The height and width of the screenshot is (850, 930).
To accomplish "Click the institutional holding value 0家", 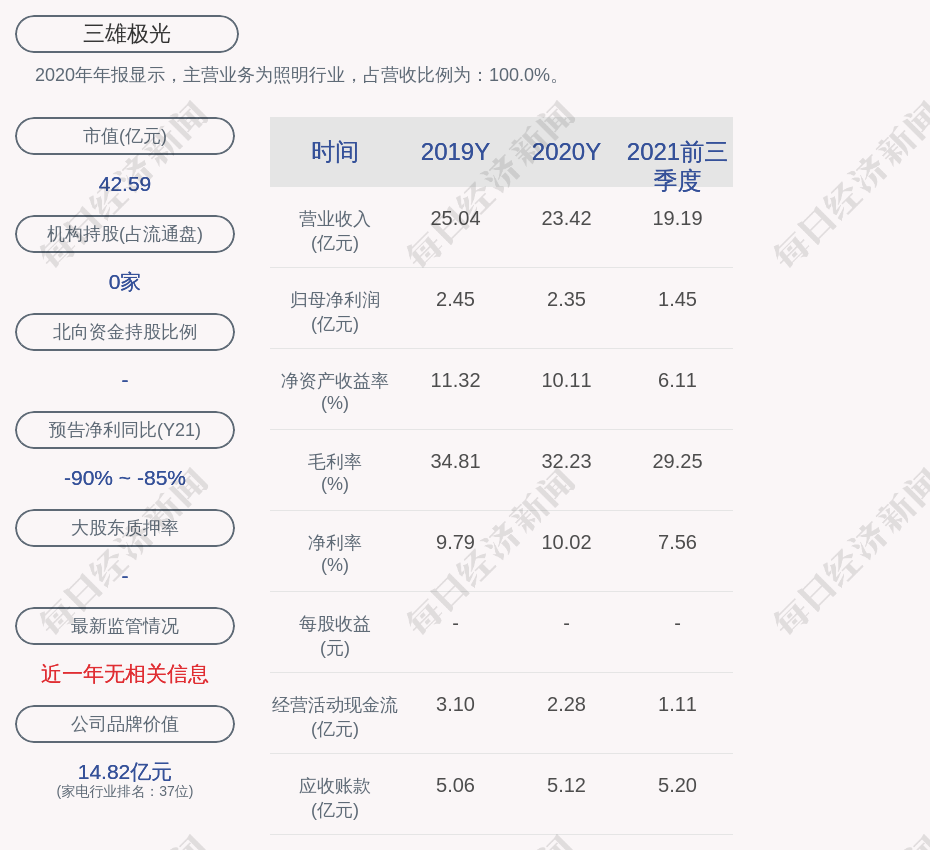I will pos(125,282).
